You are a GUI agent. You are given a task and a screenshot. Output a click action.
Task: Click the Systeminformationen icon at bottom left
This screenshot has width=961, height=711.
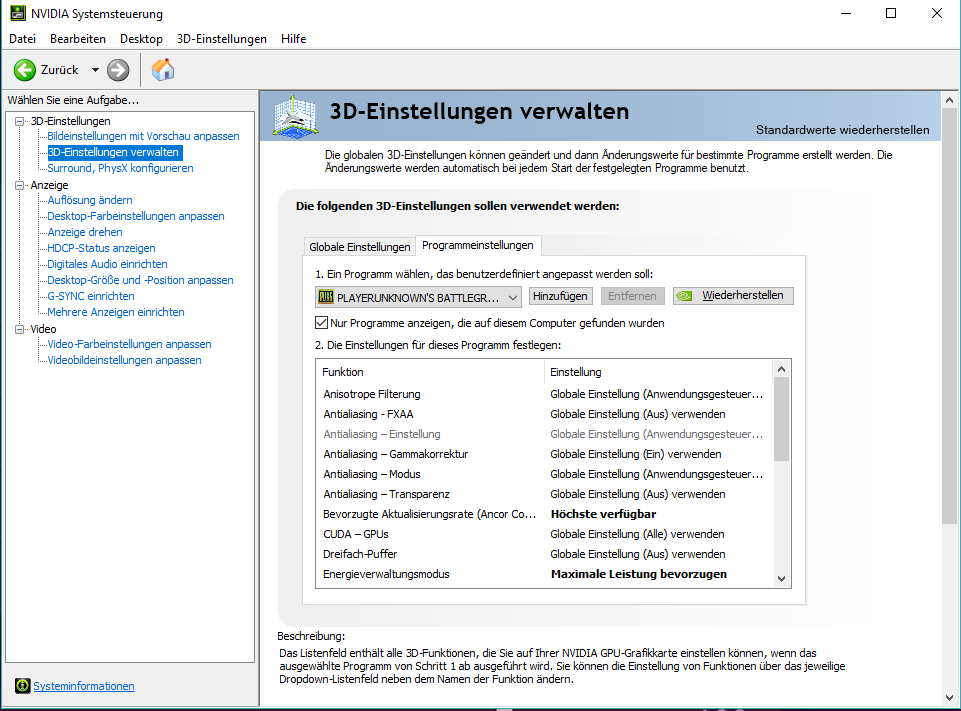pyautogui.click(x=23, y=686)
